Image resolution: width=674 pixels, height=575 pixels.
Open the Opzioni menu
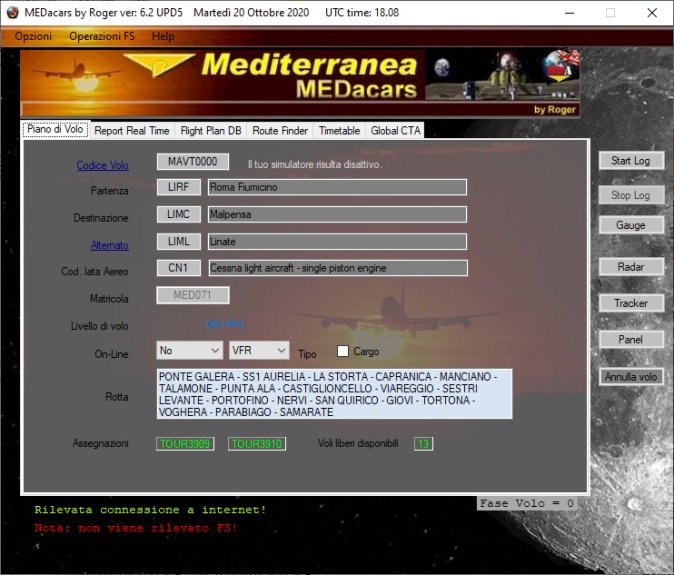click(33, 36)
